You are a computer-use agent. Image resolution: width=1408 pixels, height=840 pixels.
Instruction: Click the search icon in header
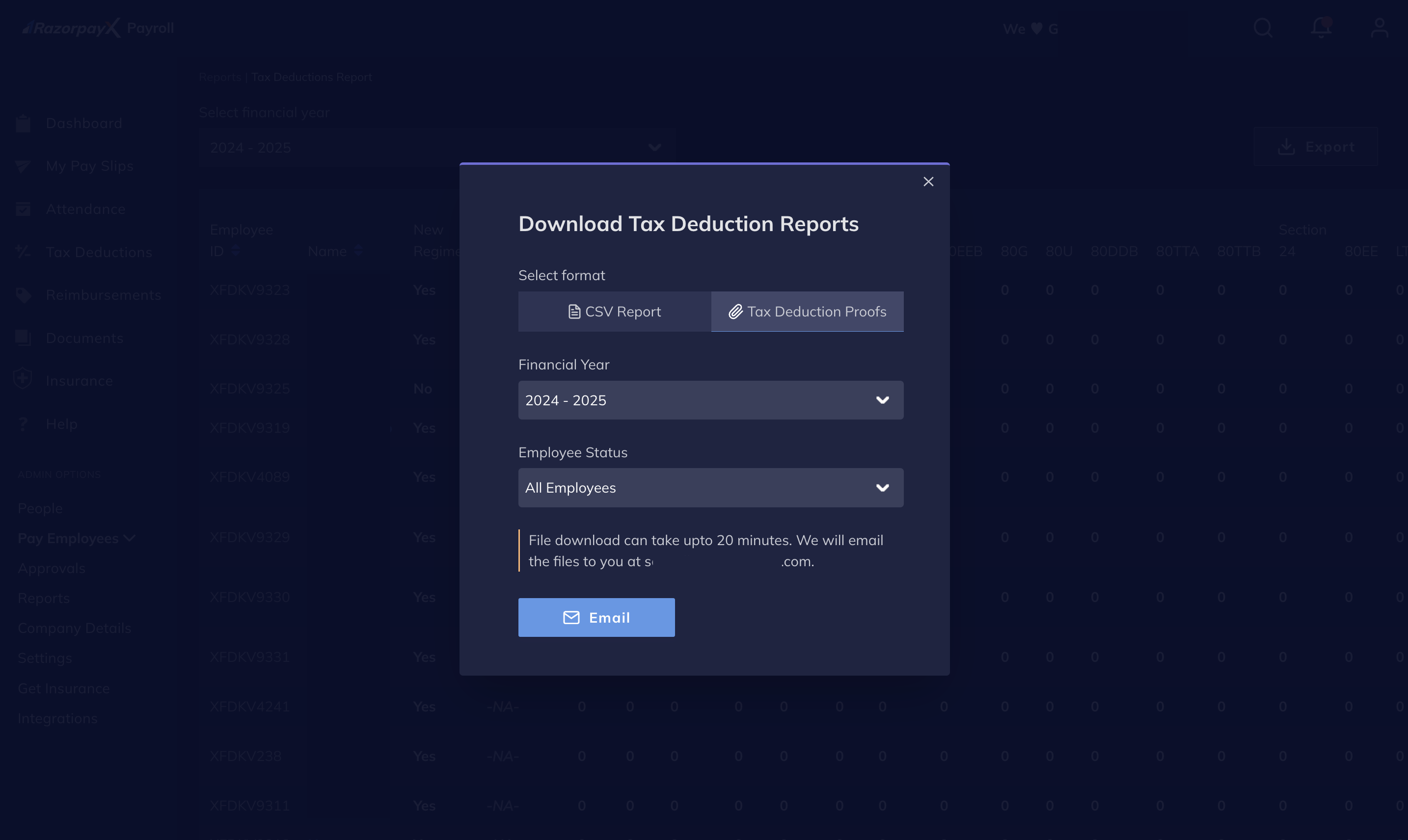(1263, 28)
